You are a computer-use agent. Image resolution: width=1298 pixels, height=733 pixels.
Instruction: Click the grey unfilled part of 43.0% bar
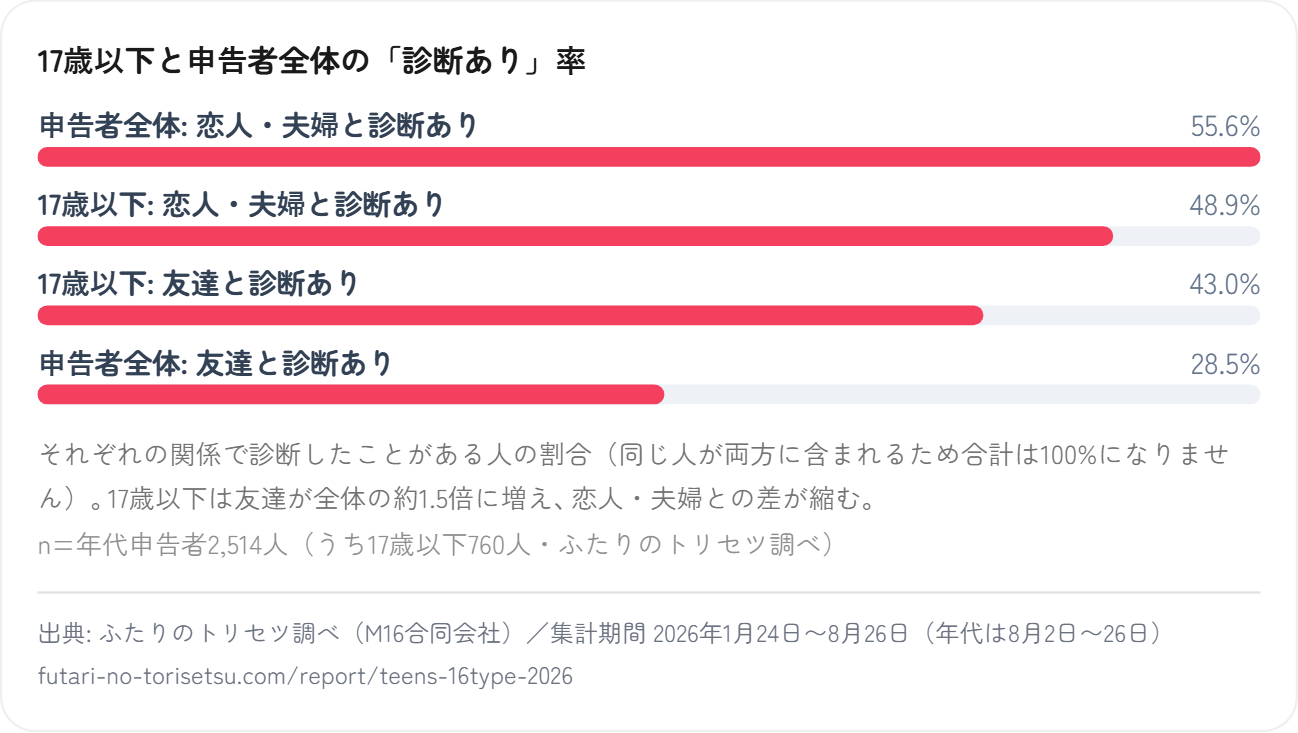pyautogui.click(x=1121, y=315)
